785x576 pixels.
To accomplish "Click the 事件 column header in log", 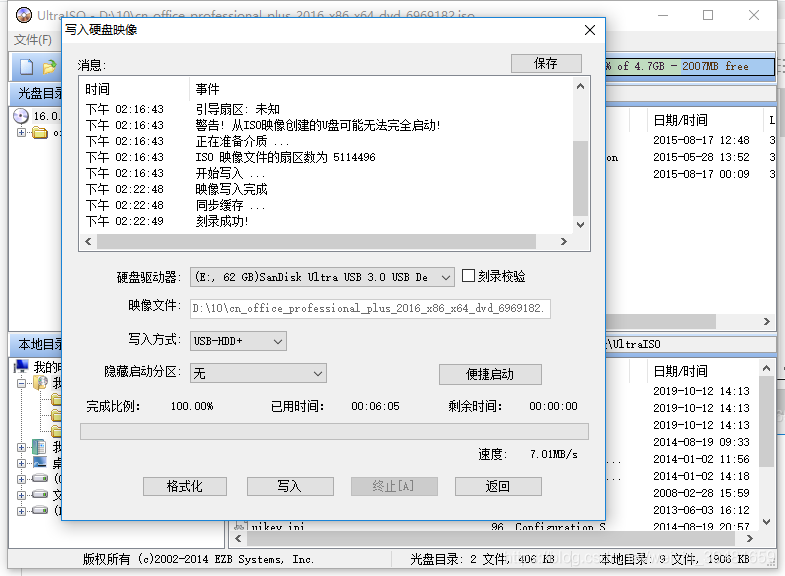I will pyautogui.click(x=207, y=90).
